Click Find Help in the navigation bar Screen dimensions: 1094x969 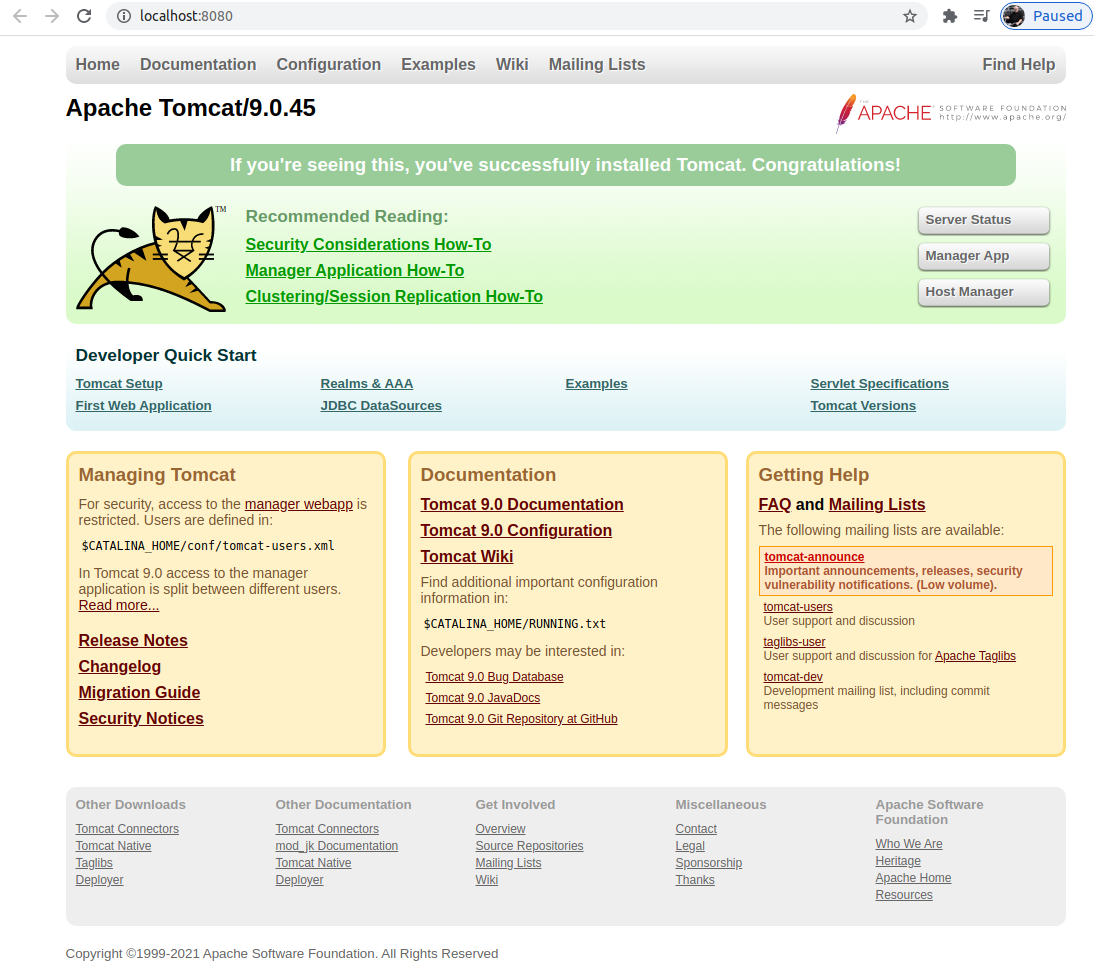[x=1019, y=64]
